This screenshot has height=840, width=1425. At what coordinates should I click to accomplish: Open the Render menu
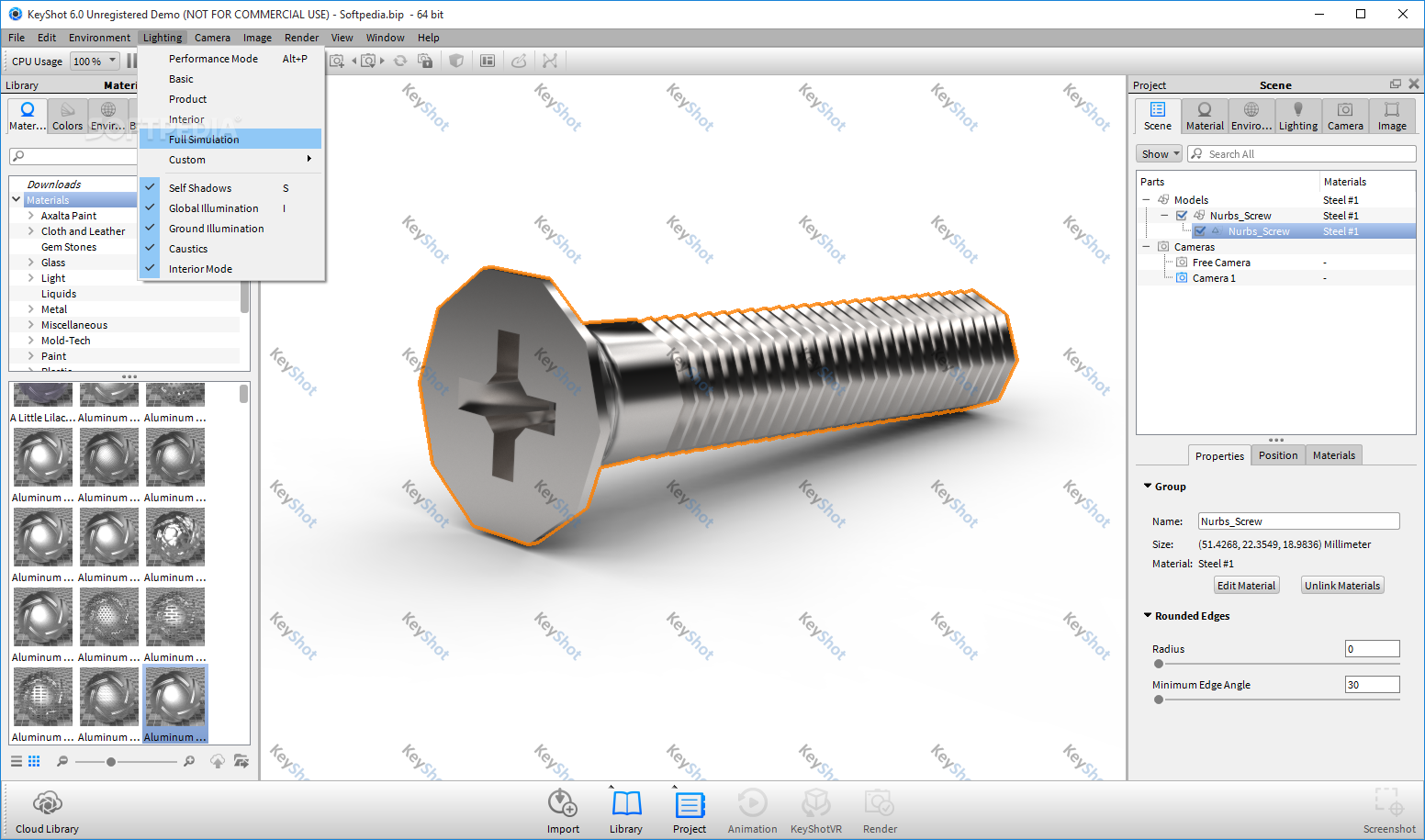[x=301, y=38]
